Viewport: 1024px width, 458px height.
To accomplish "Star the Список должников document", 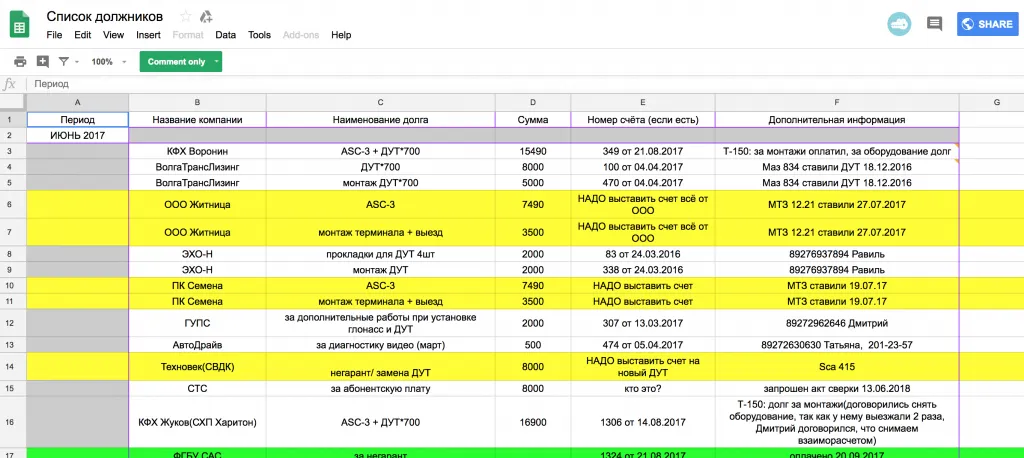I will 185,16.
